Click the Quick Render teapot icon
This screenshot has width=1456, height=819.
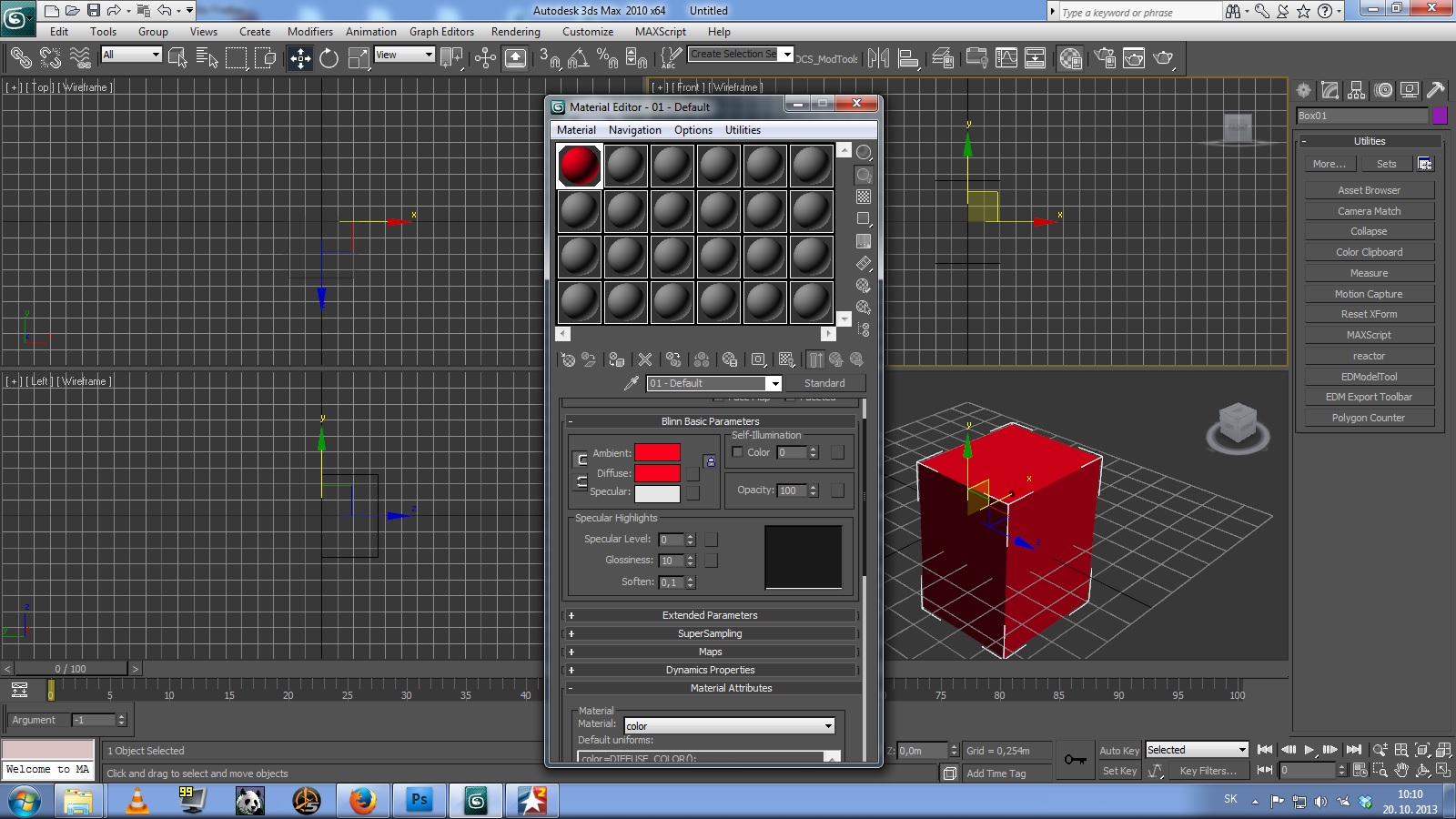click(1164, 58)
